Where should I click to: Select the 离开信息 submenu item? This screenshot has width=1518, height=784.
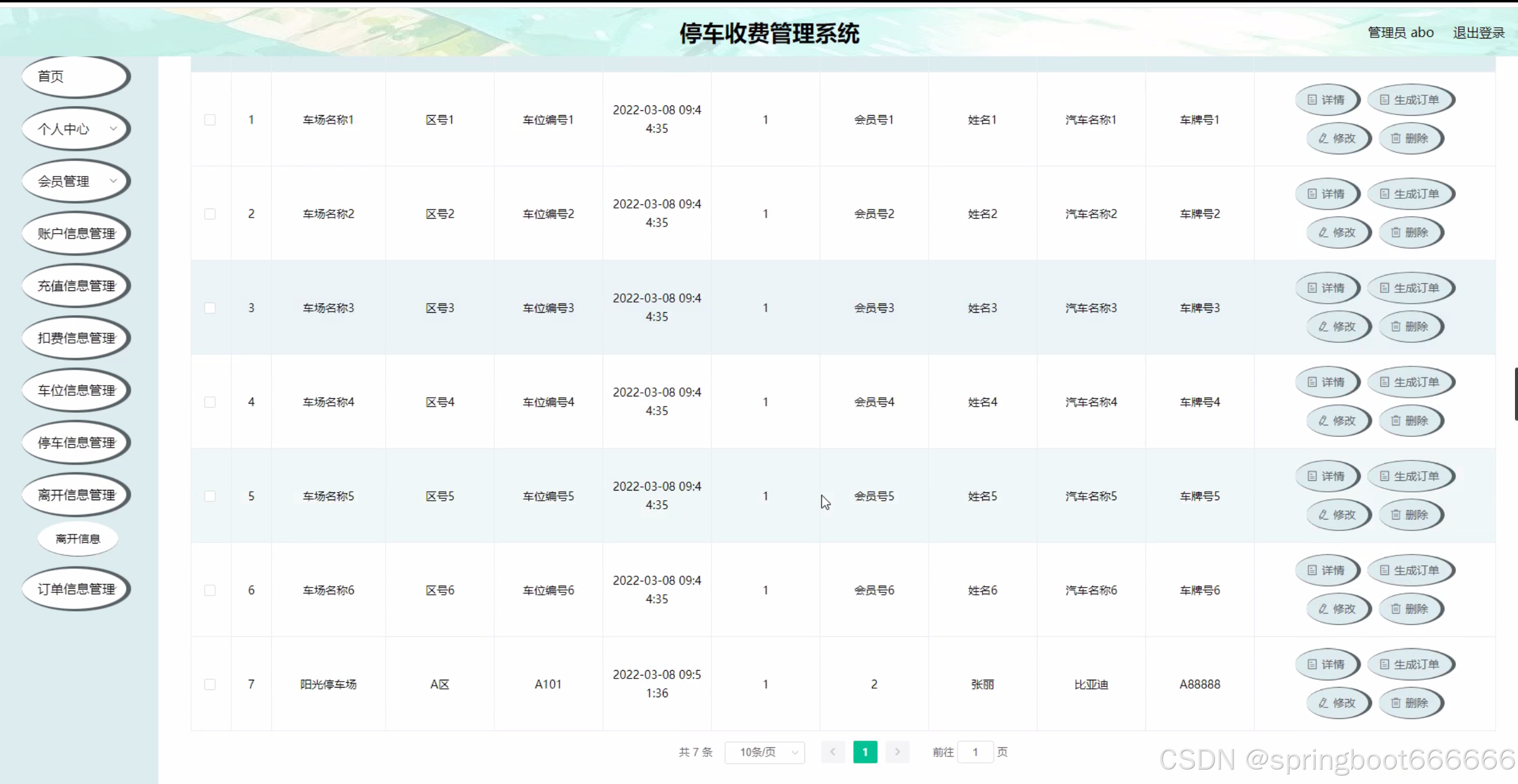pos(78,539)
